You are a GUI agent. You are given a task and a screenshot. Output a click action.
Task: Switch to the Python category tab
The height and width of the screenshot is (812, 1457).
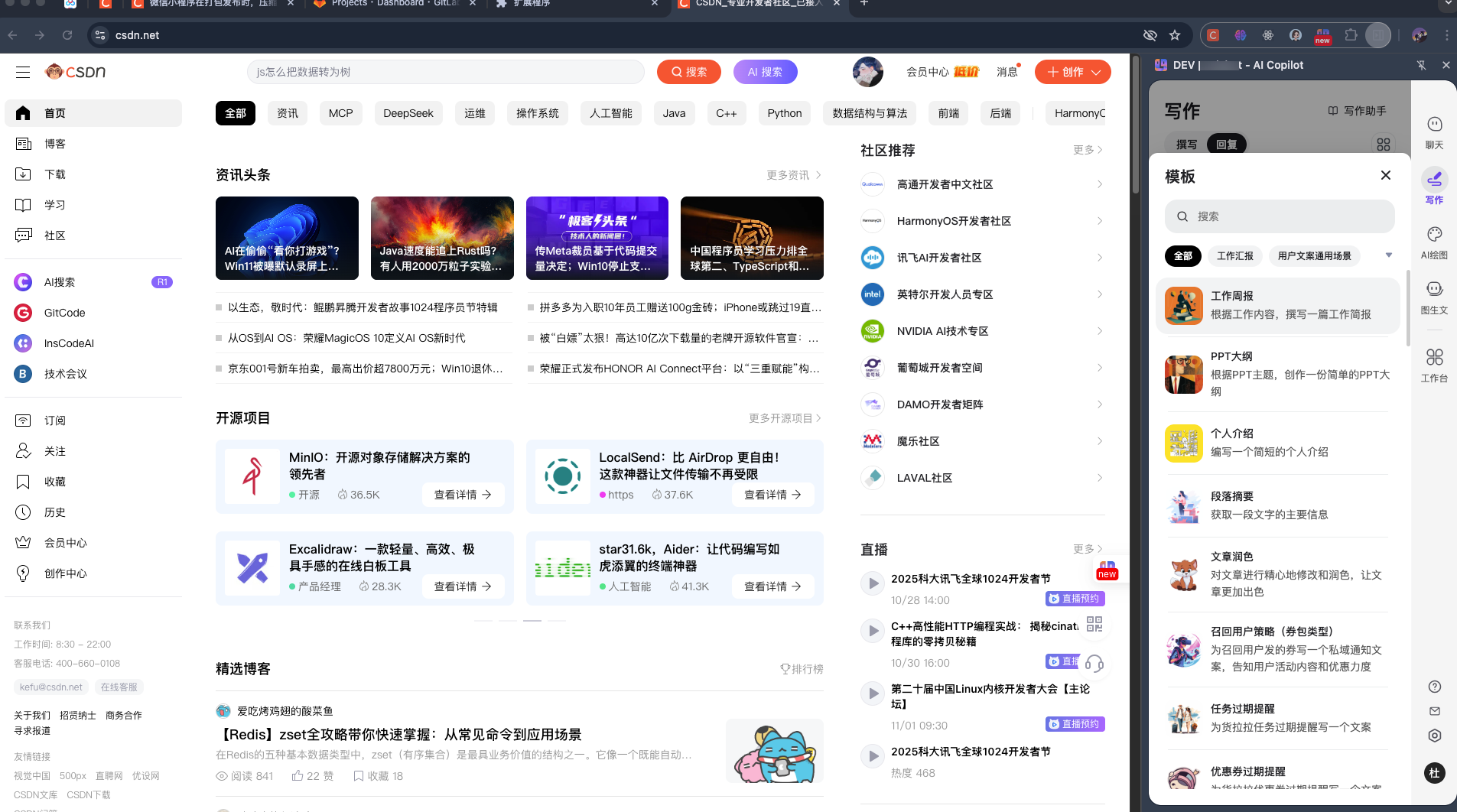click(x=784, y=113)
